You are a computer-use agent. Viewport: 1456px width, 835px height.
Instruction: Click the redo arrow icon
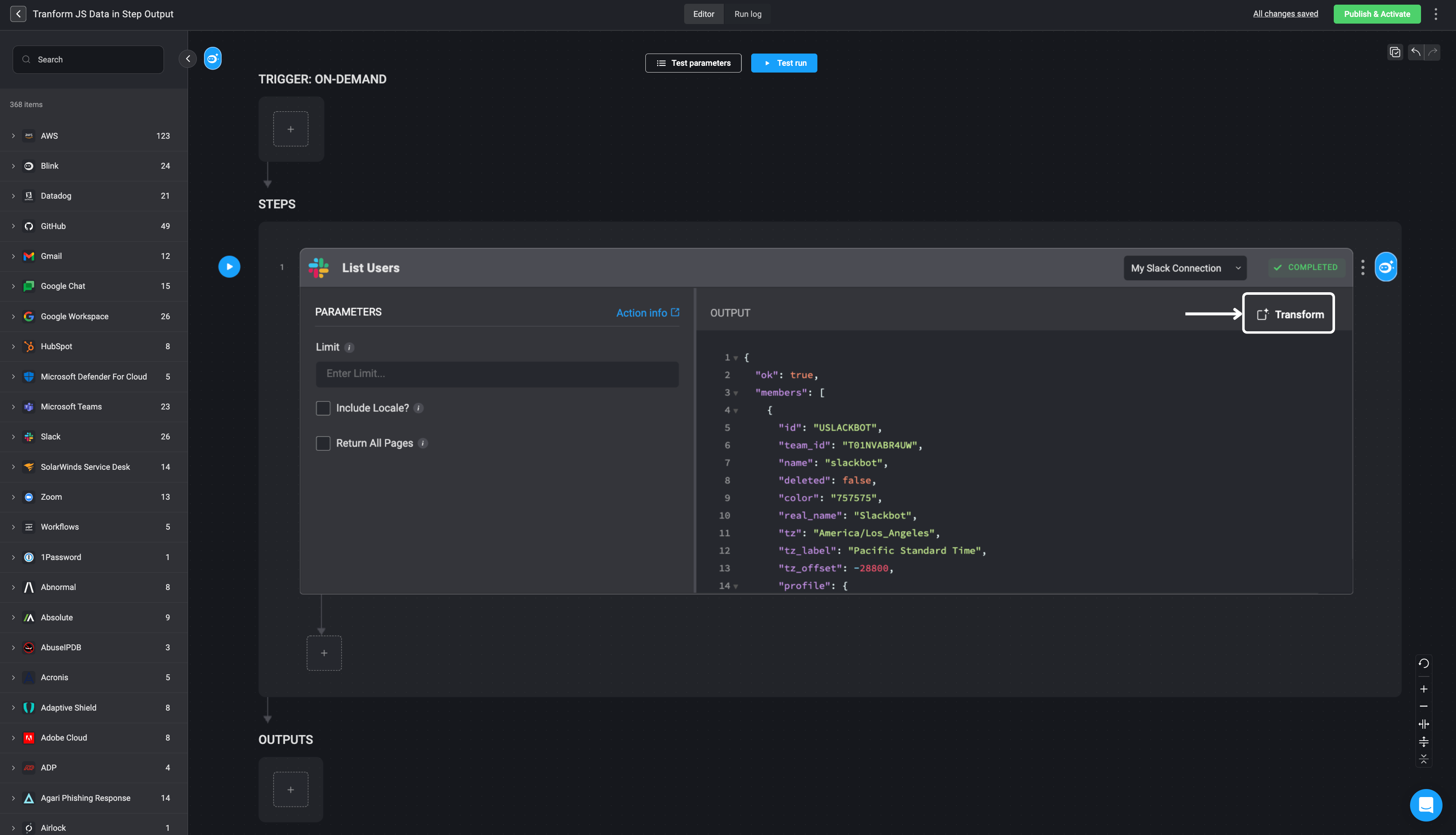(x=1433, y=52)
